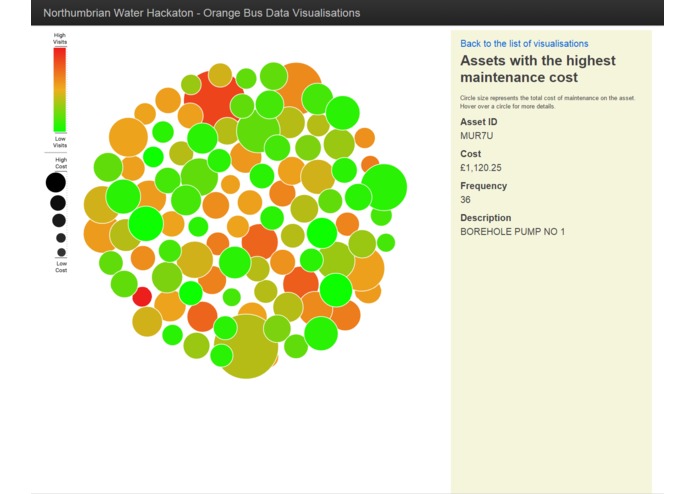Click the 'High Visits' legend label
The height and width of the screenshot is (494, 695).
pyautogui.click(x=60, y=39)
